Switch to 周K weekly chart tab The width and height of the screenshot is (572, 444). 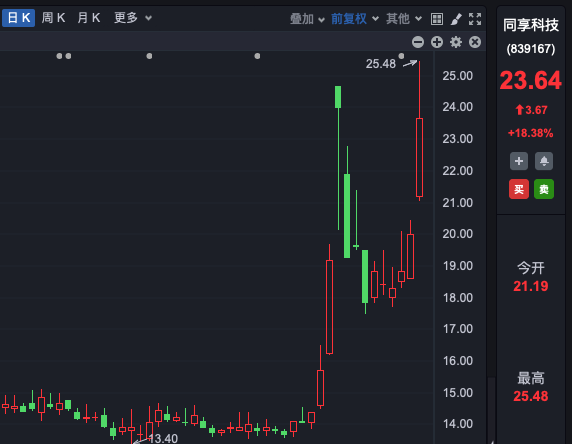(53, 18)
